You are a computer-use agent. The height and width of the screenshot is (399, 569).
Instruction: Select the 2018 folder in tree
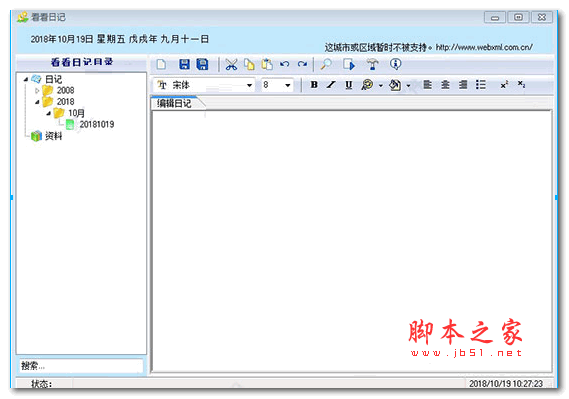click(65, 102)
